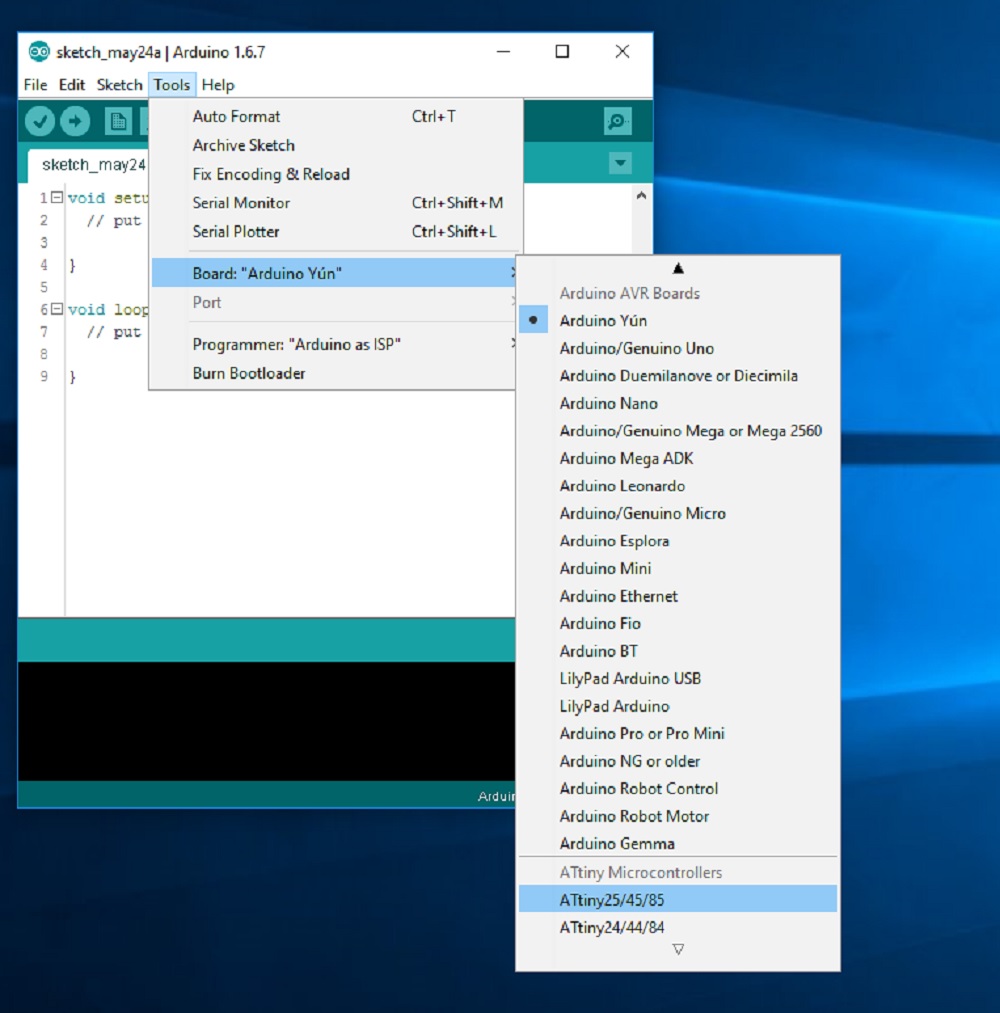This screenshot has height=1013, width=1000.
Task: Select ATtiny24/44/84 microcontroller
Action: pyautogui.click(x=678, y=927)
